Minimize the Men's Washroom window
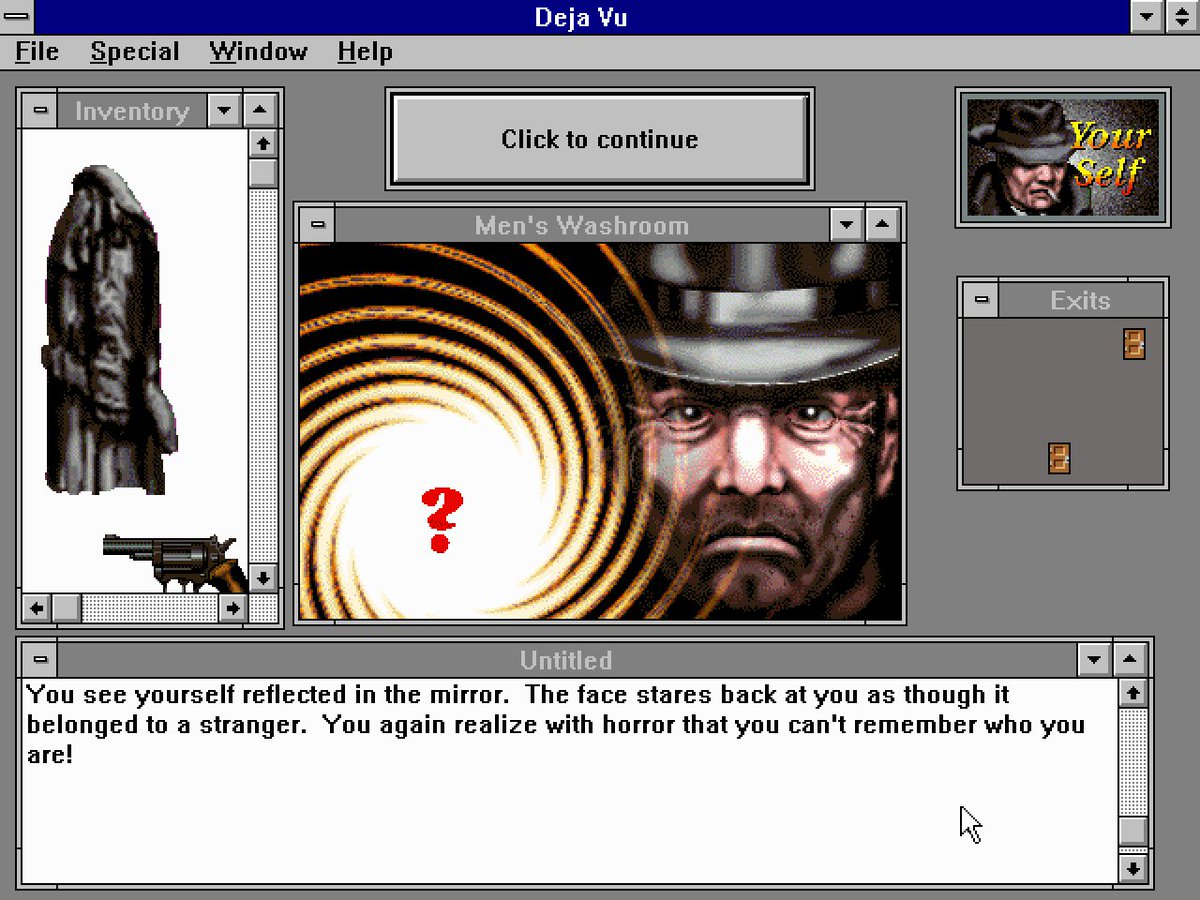The image size is (1200, 900). 847,225
